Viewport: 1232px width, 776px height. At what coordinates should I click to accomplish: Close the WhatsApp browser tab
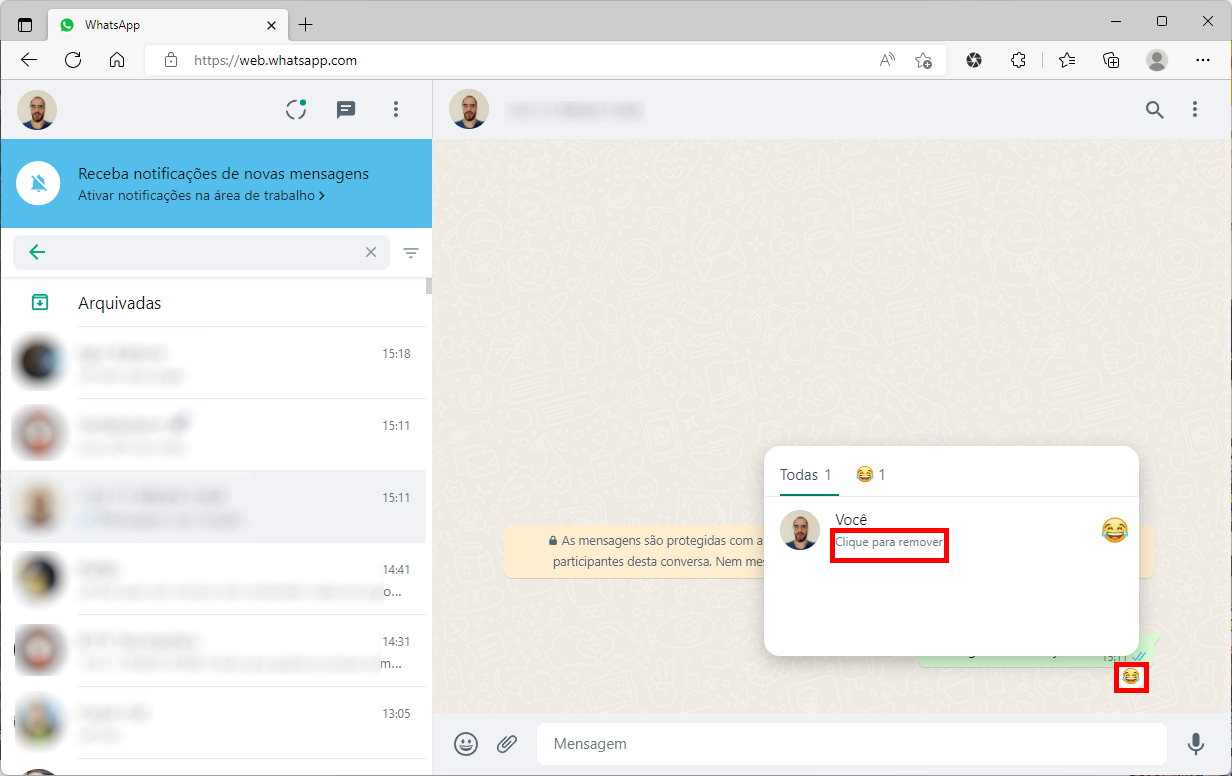(271, 25)
